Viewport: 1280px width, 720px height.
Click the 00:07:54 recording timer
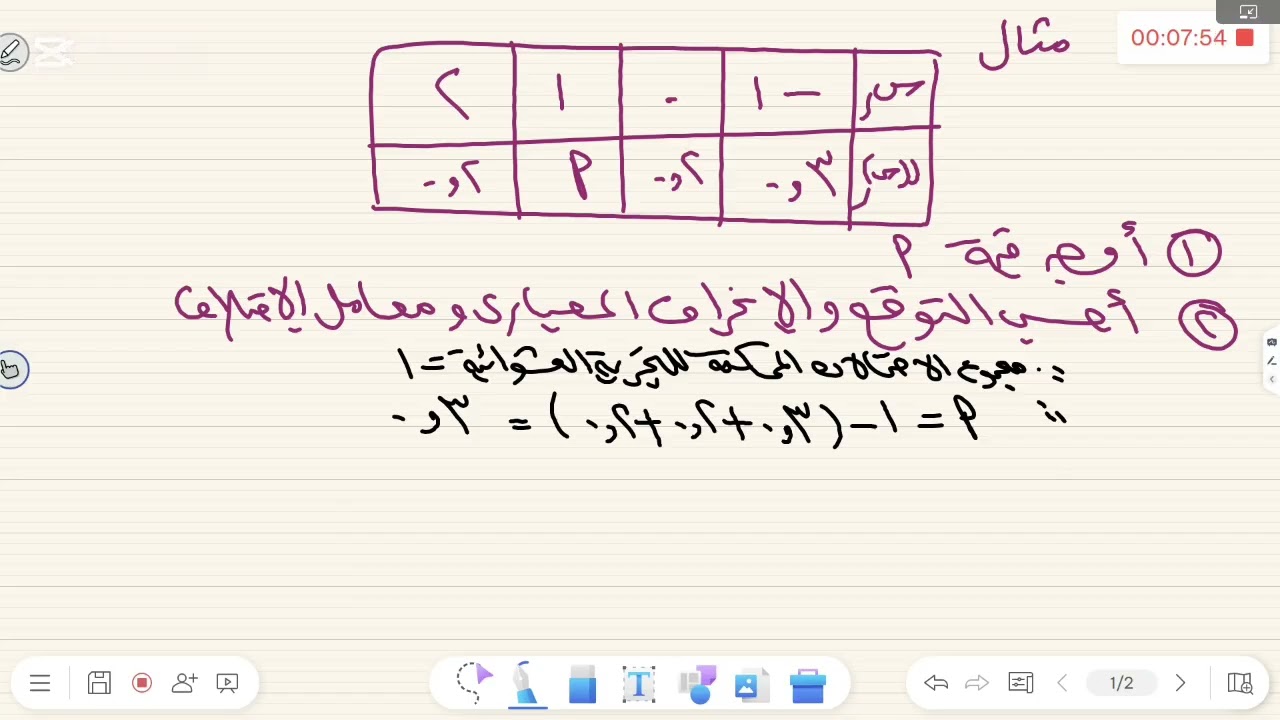click(1178, 38)
